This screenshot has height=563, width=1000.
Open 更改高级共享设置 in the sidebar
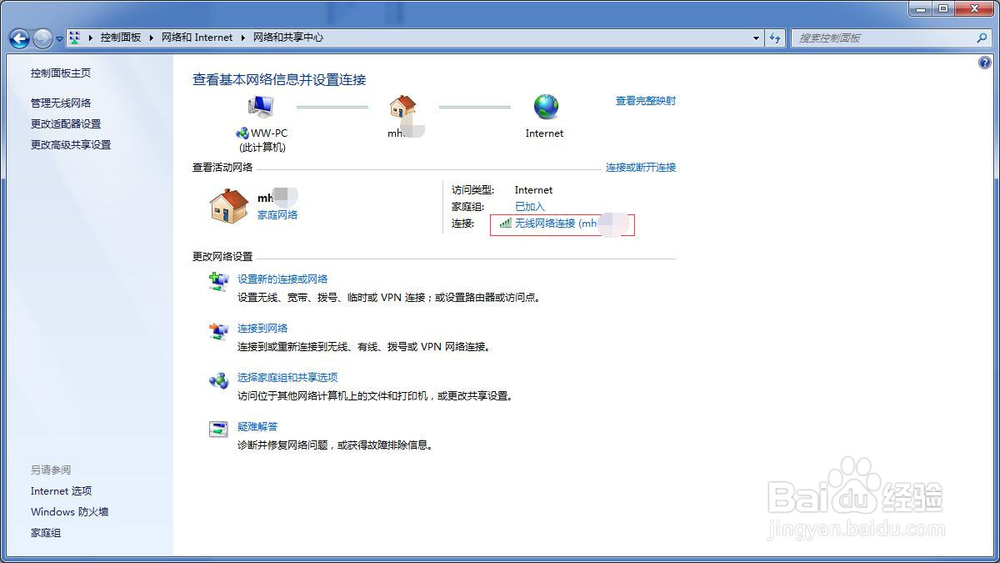coord(71,145)
